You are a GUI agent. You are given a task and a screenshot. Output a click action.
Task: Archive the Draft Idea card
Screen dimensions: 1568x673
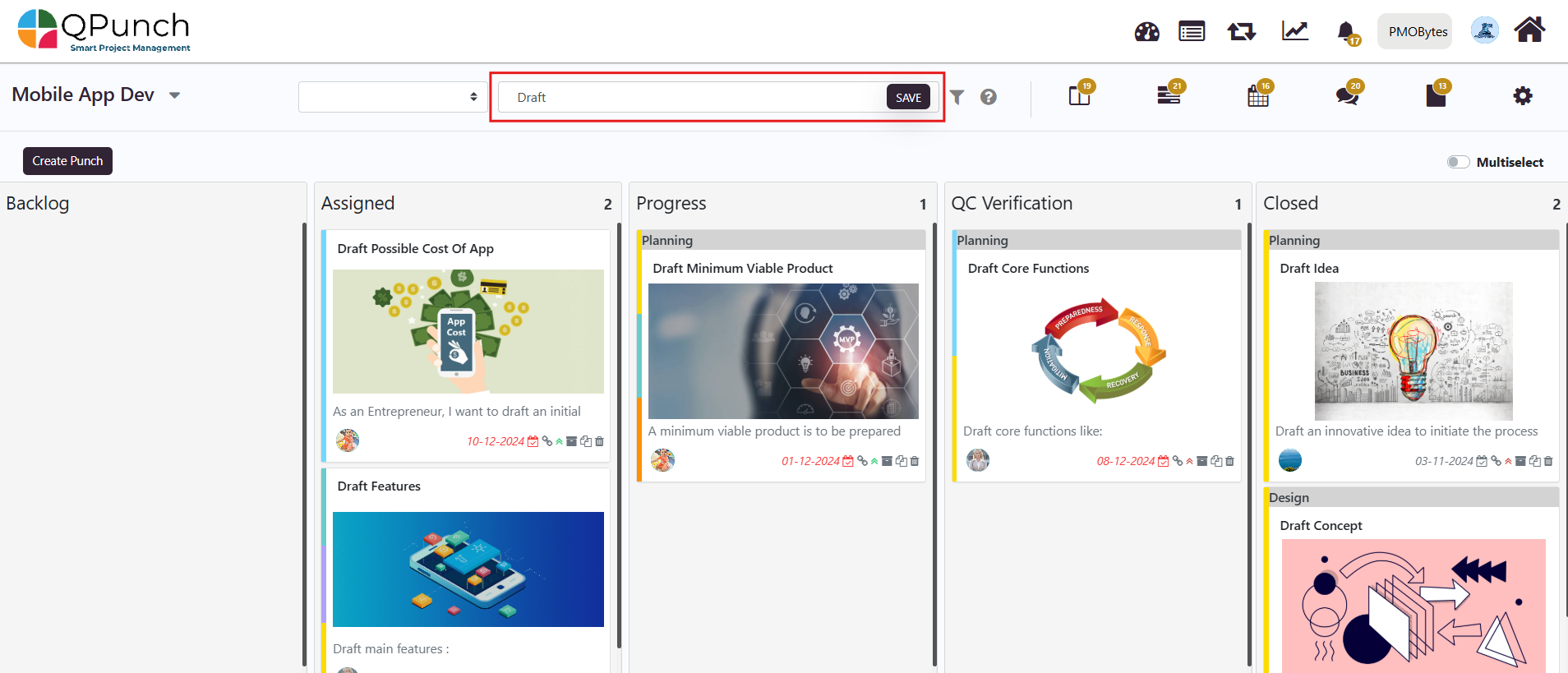(x=1520, y=461)
